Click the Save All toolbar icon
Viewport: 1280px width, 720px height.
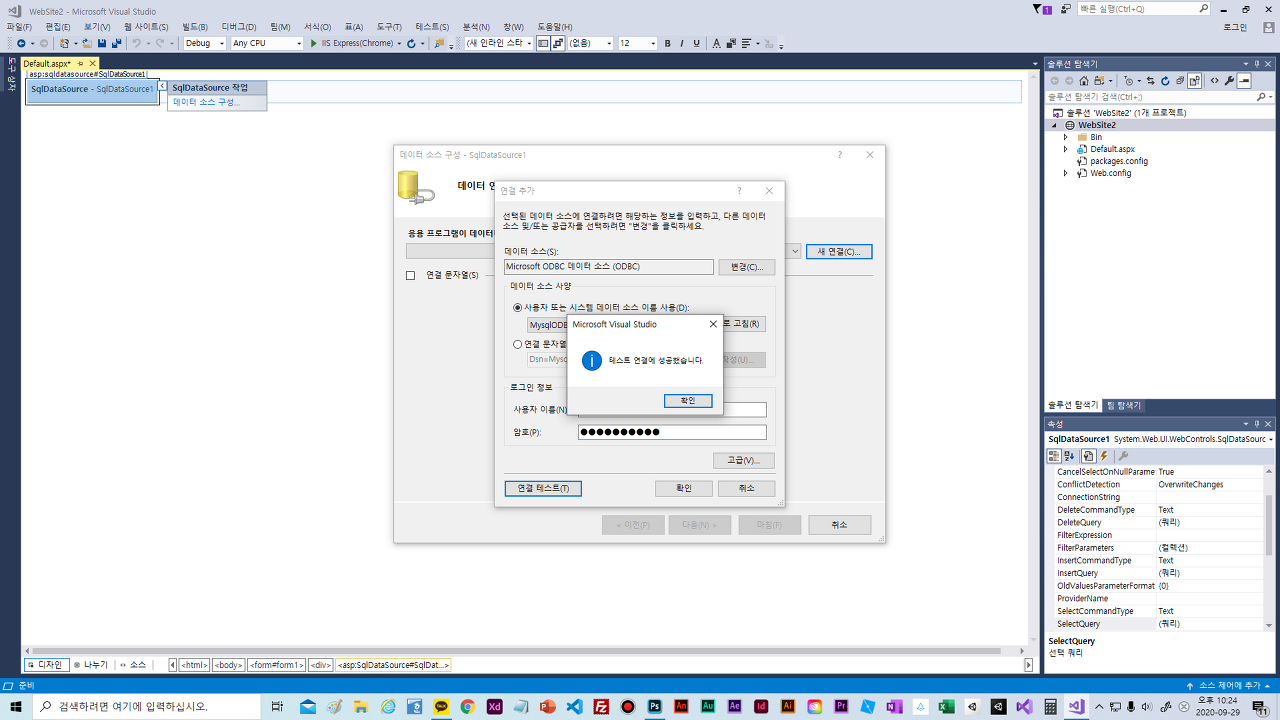point(116,44)
